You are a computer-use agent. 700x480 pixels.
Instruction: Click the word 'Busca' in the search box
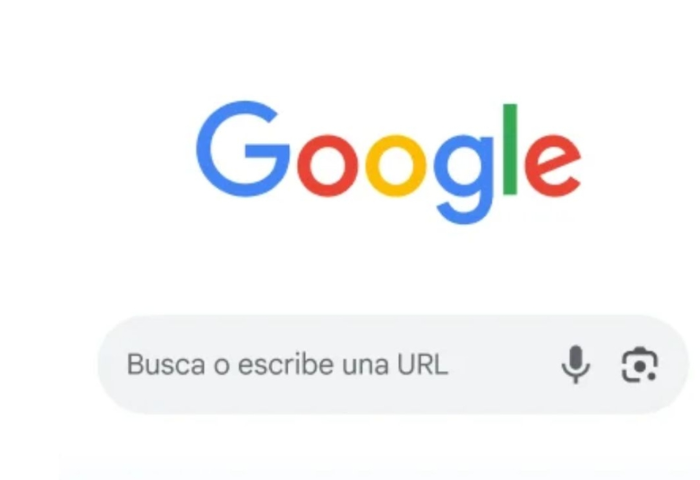point(166,364)
